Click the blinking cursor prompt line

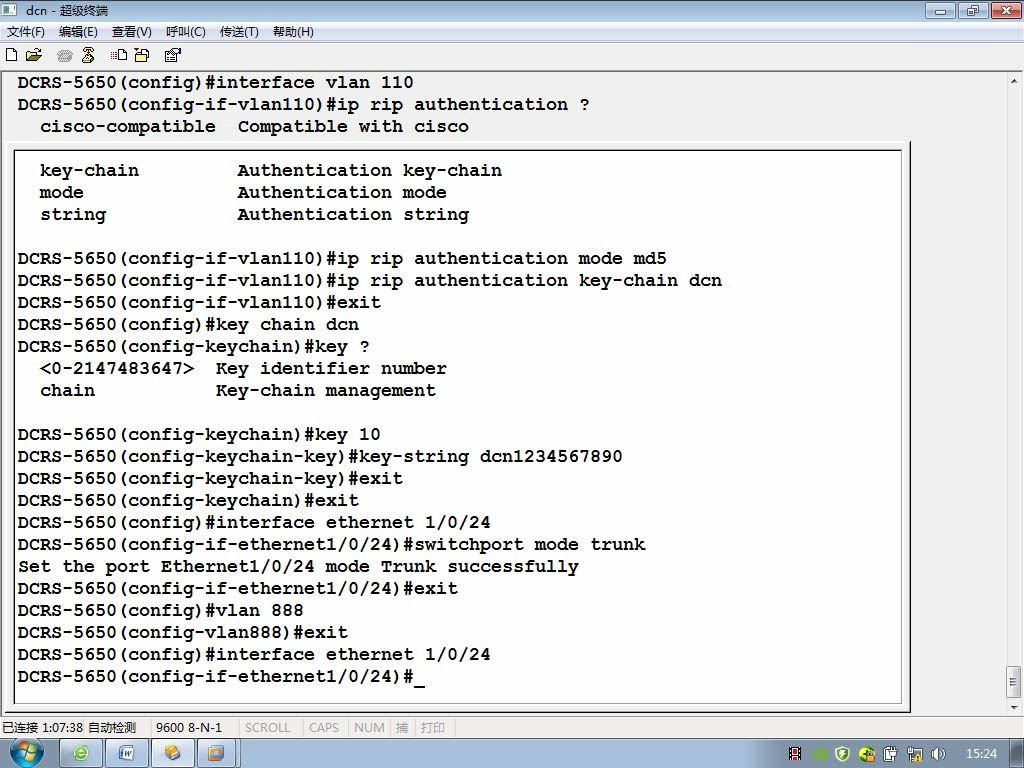pyautogui.click(x=221, y=676)
